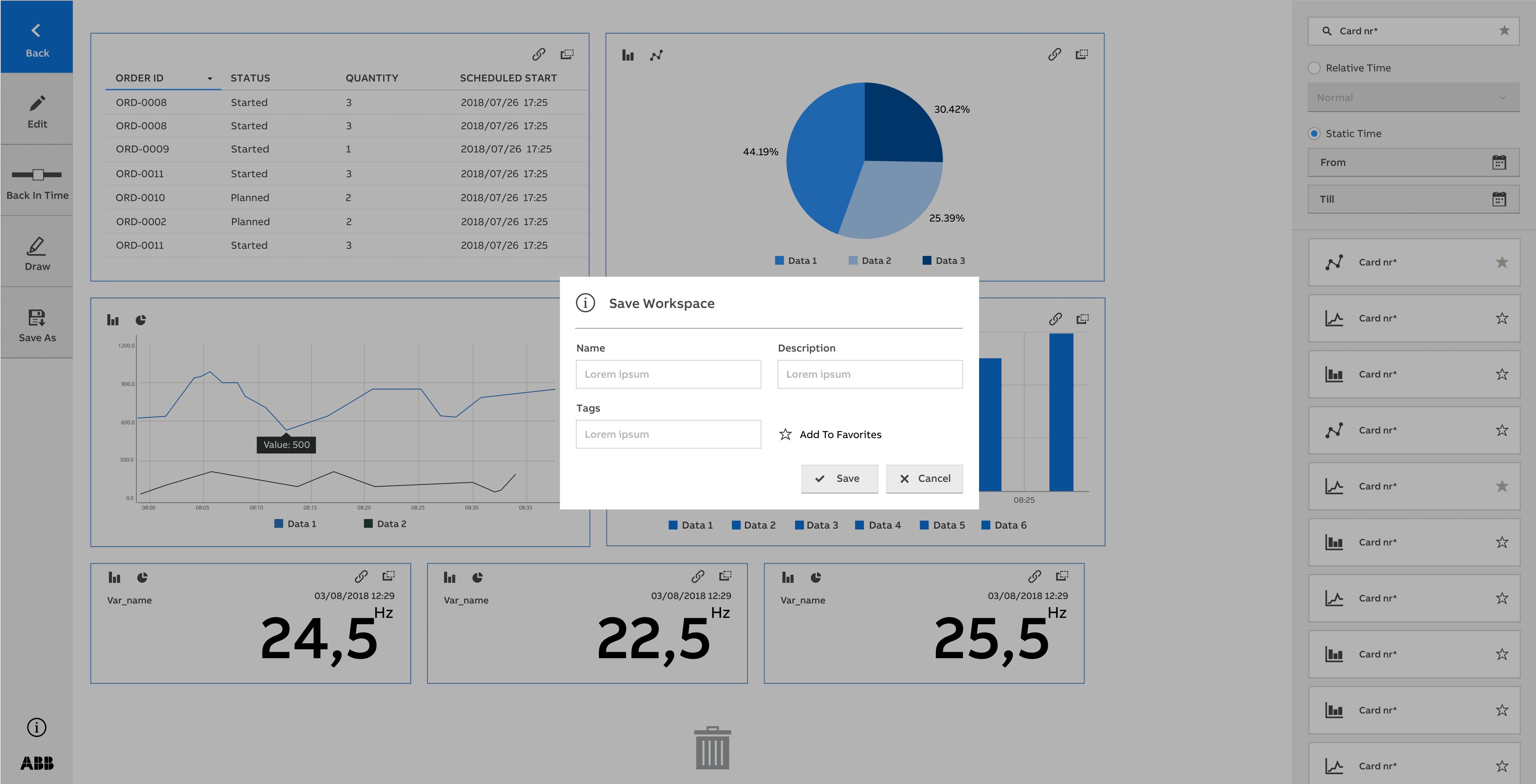Click the Edit pencil icon
This screenshot has height=784, width=1536.
(37, 104)
